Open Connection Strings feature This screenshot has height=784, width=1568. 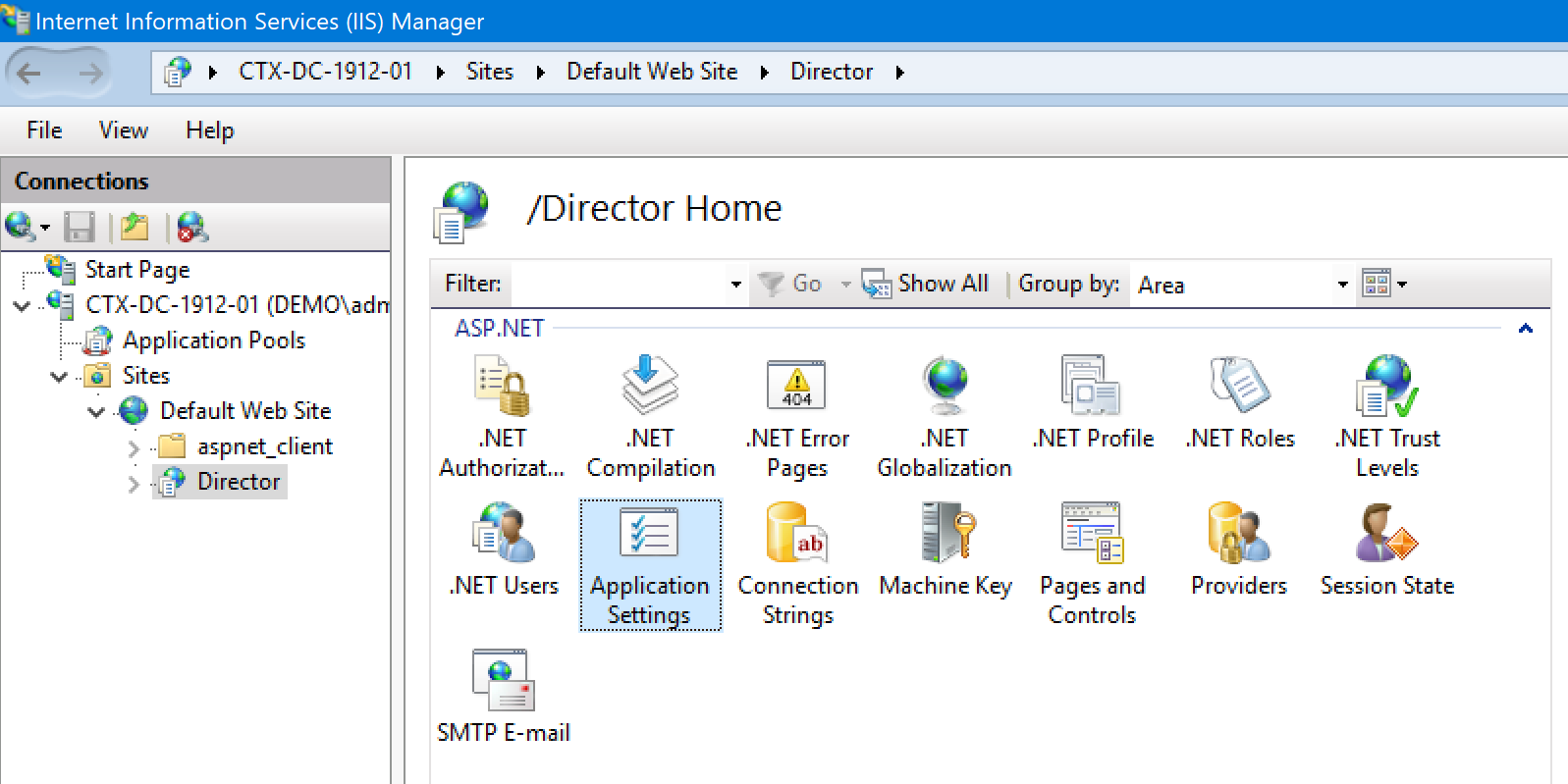(x=797, y=534)
